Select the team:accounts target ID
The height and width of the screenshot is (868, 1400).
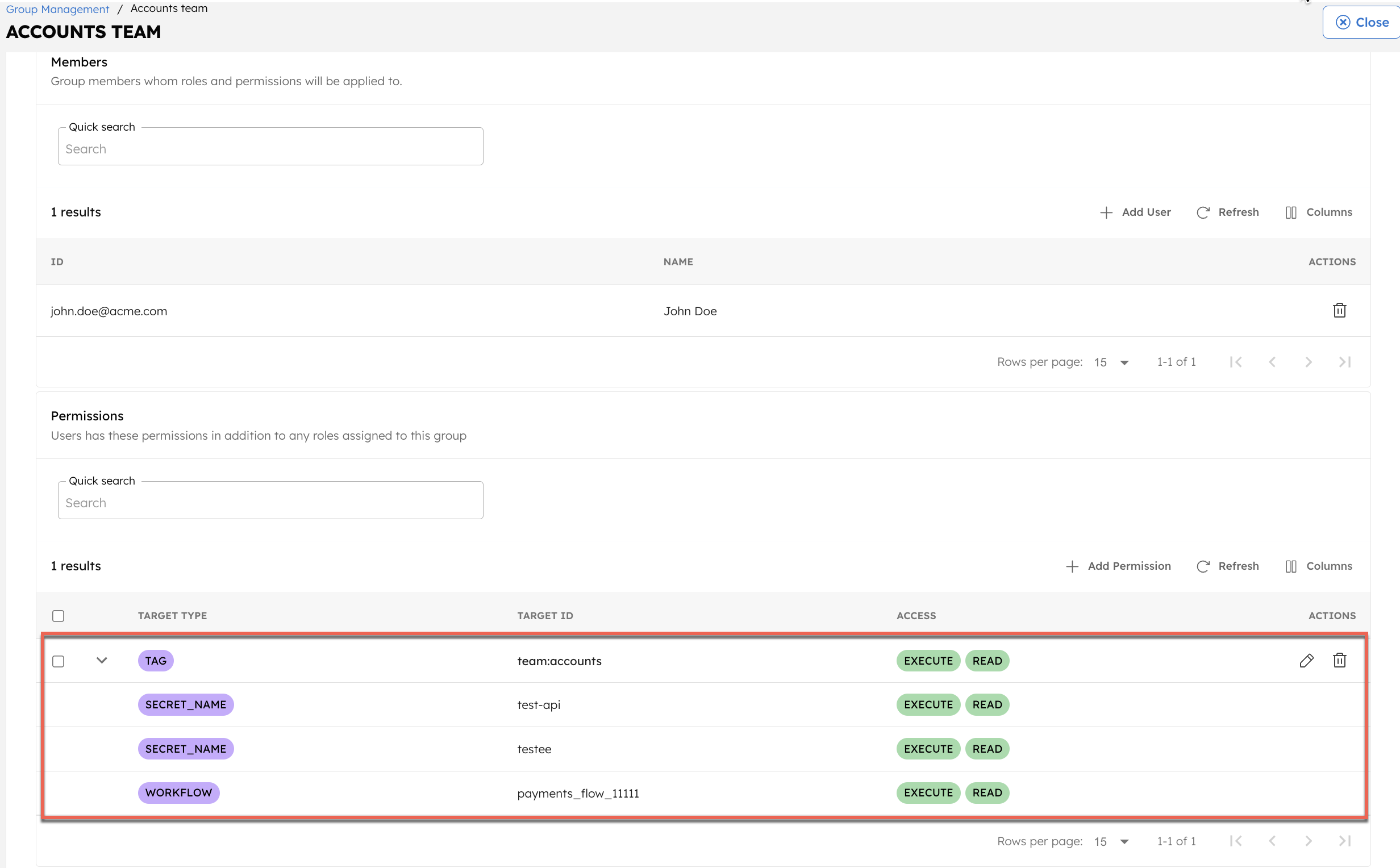click(x=559, y=661)
